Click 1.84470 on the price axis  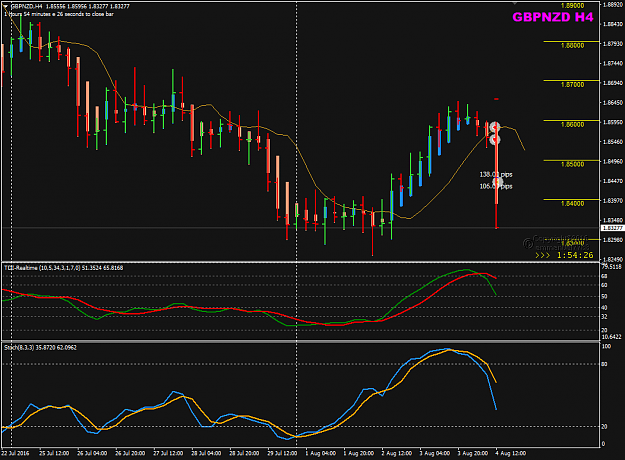(x=613, y=181)
